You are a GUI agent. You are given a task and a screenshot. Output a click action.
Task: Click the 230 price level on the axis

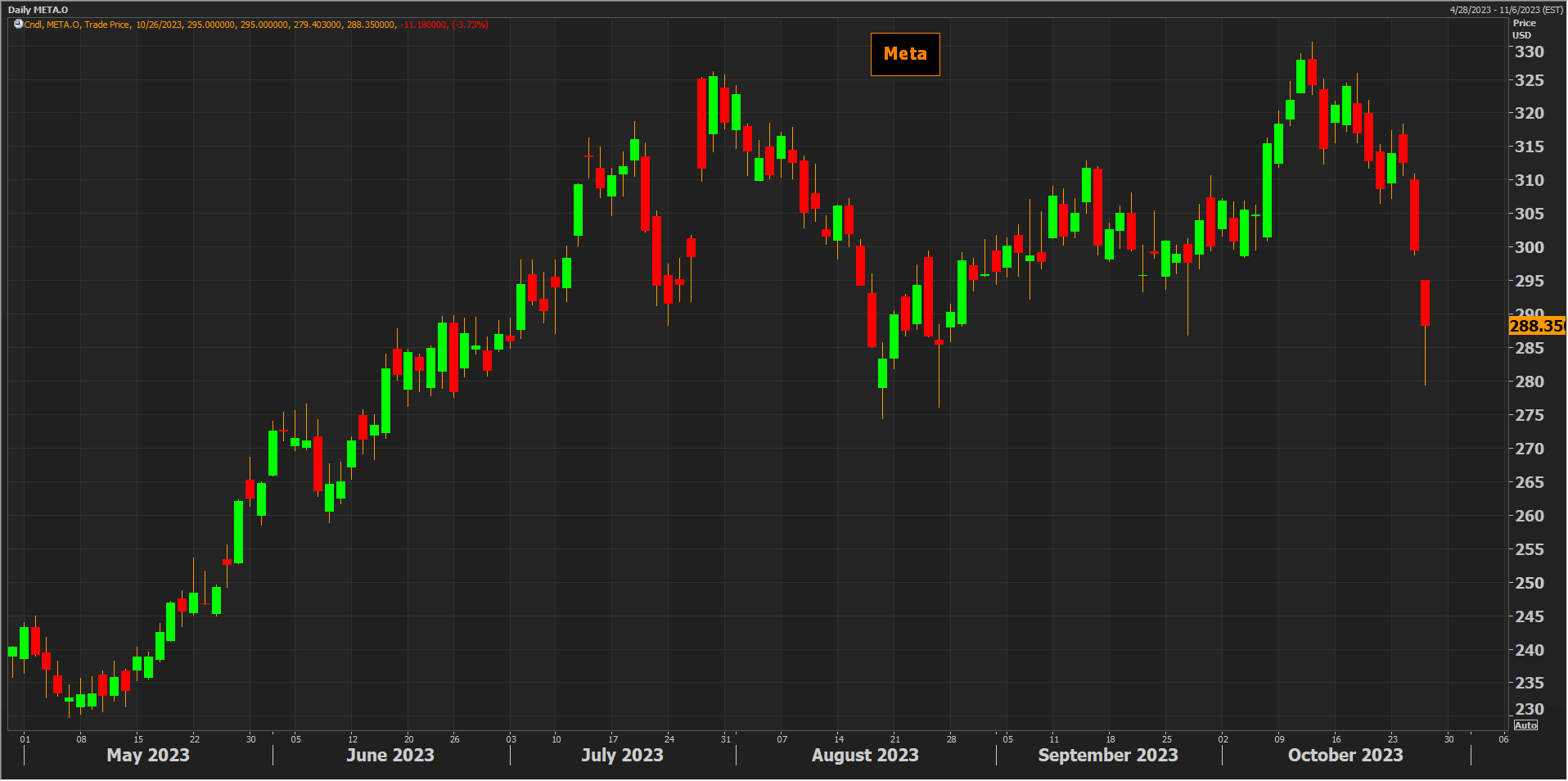coord(1529,709)
